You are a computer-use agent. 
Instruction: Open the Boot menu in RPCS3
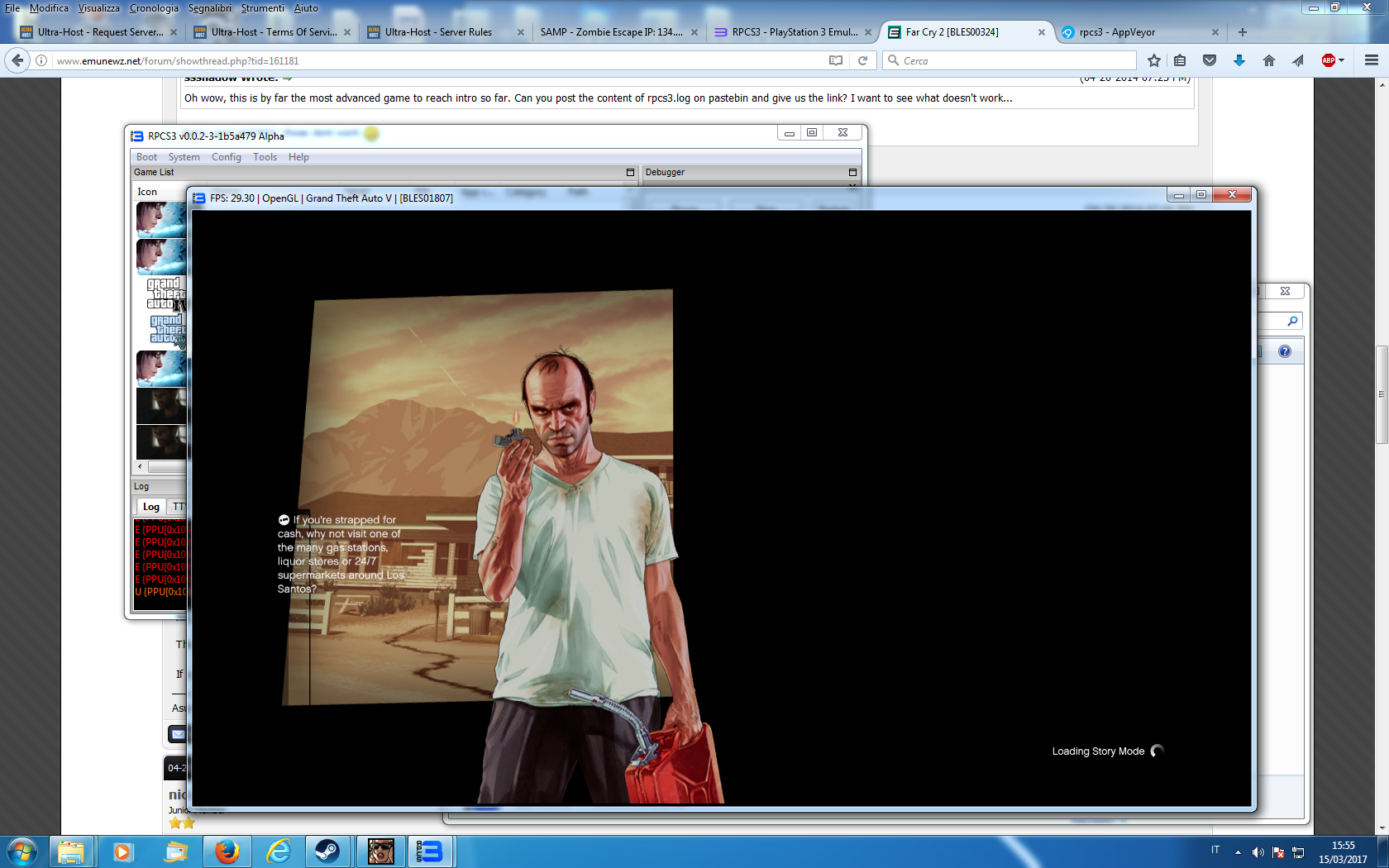click(x=146, y=157)
